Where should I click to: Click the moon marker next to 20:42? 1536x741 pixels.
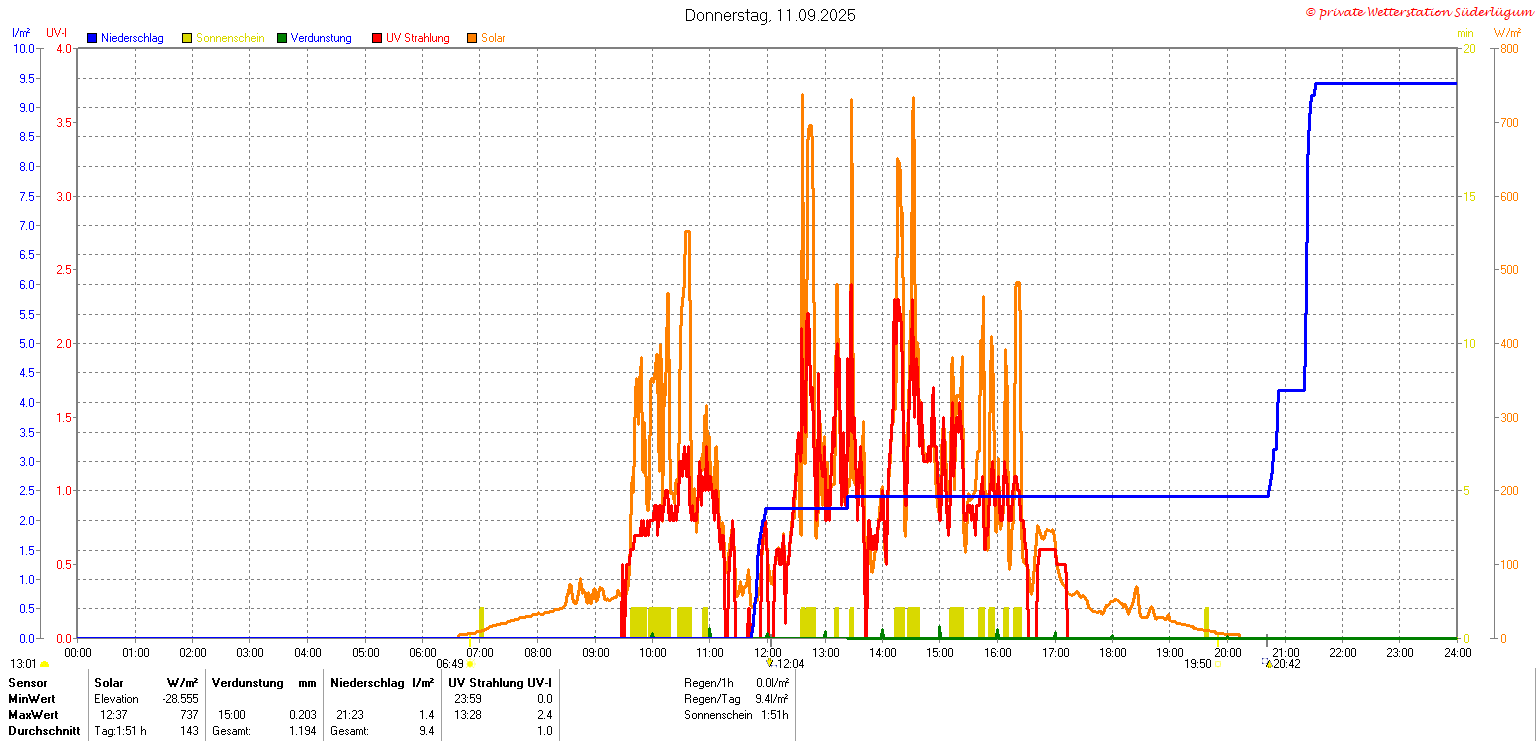1267,663
